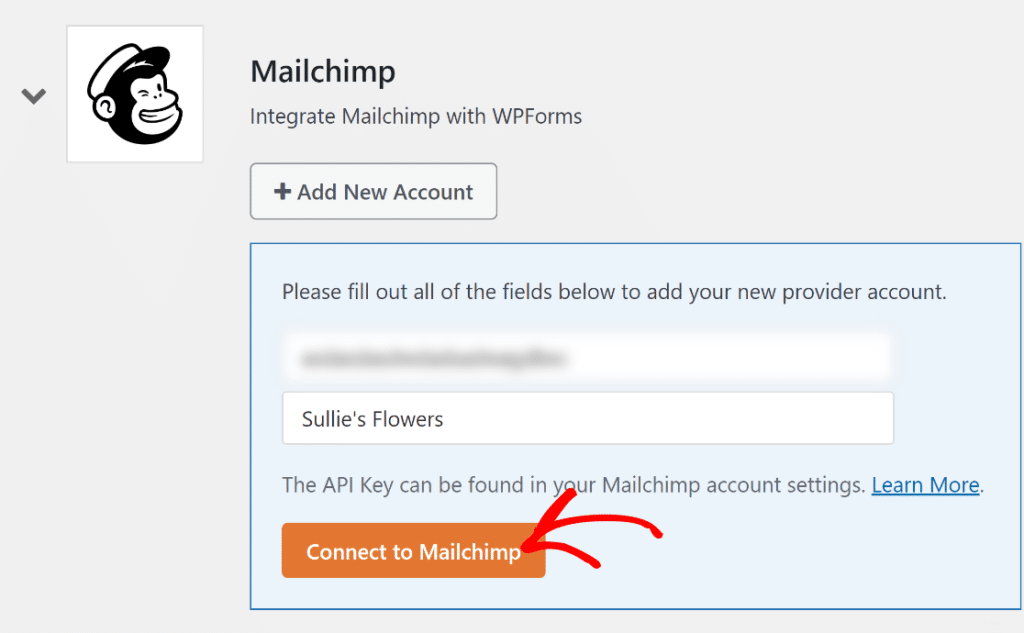Select the Freddie mascot thumbnail image

tap(134, 93)
